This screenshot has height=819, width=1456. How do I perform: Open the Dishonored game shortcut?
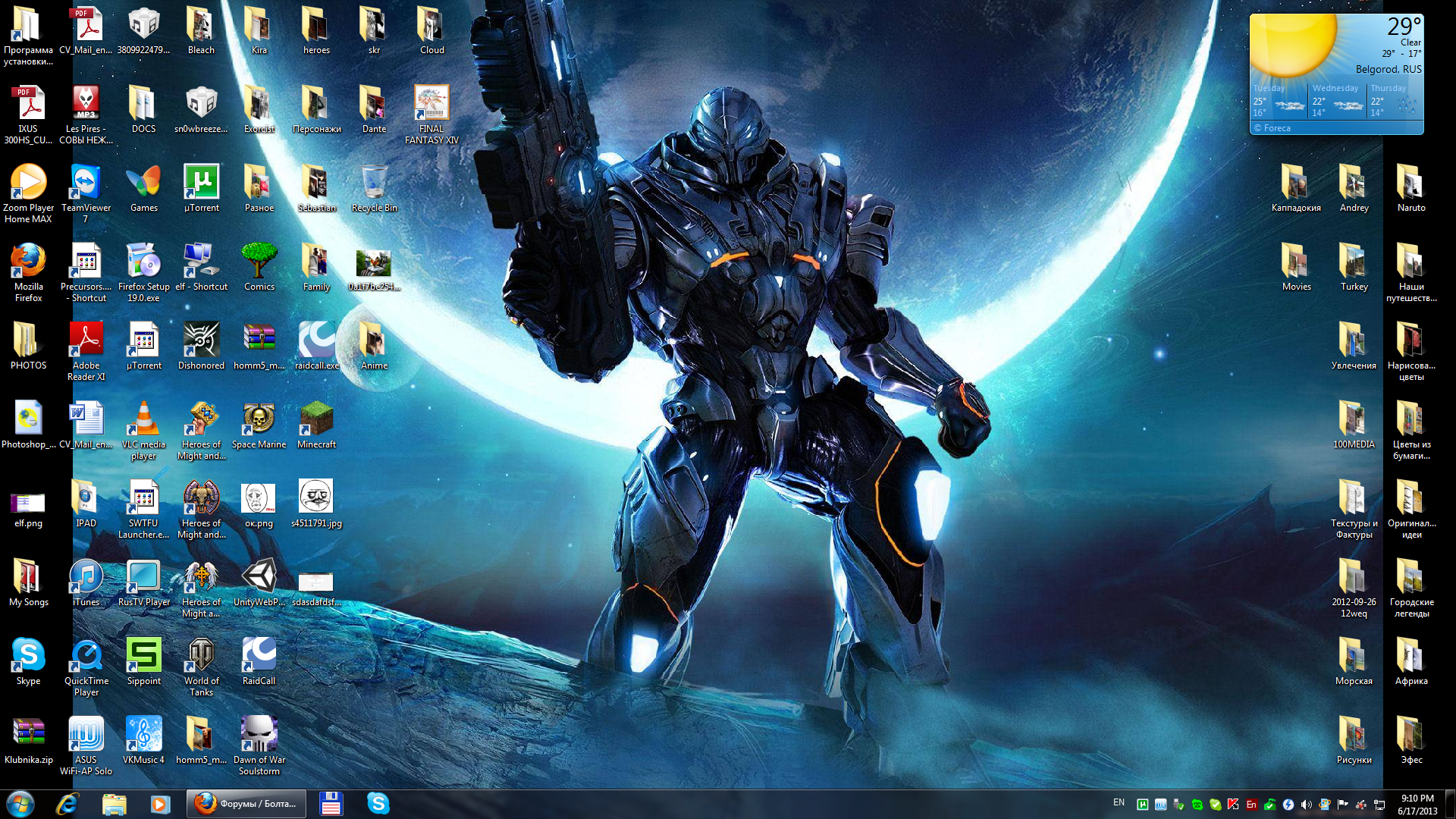tap(201, 340)
